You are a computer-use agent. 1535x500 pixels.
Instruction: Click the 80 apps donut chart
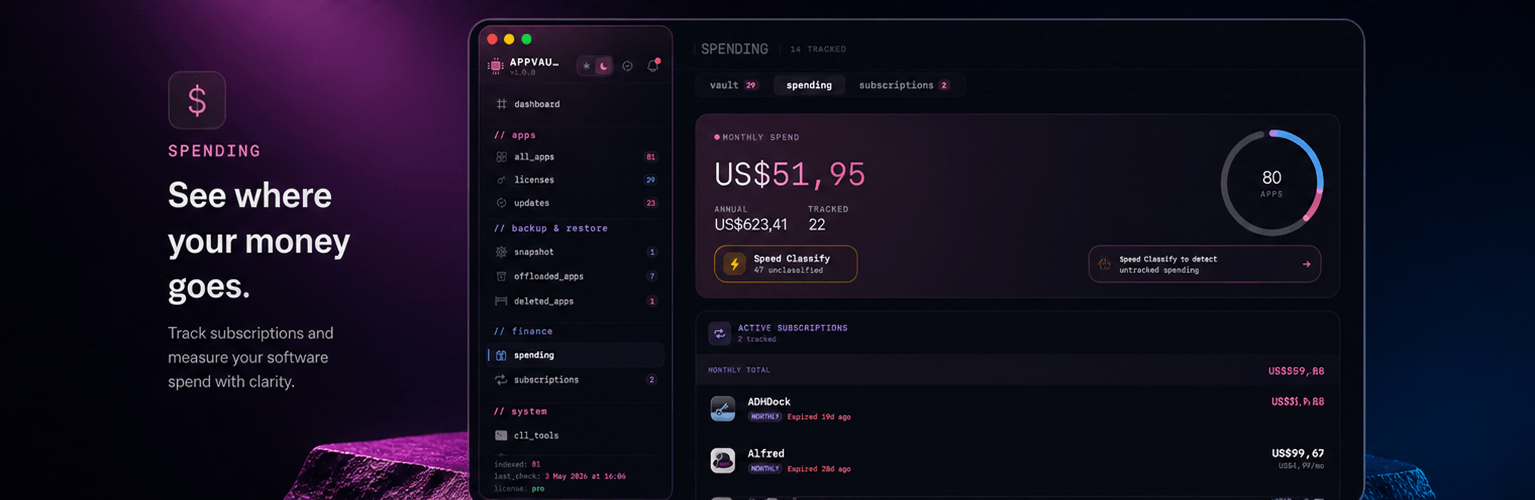1272,183
